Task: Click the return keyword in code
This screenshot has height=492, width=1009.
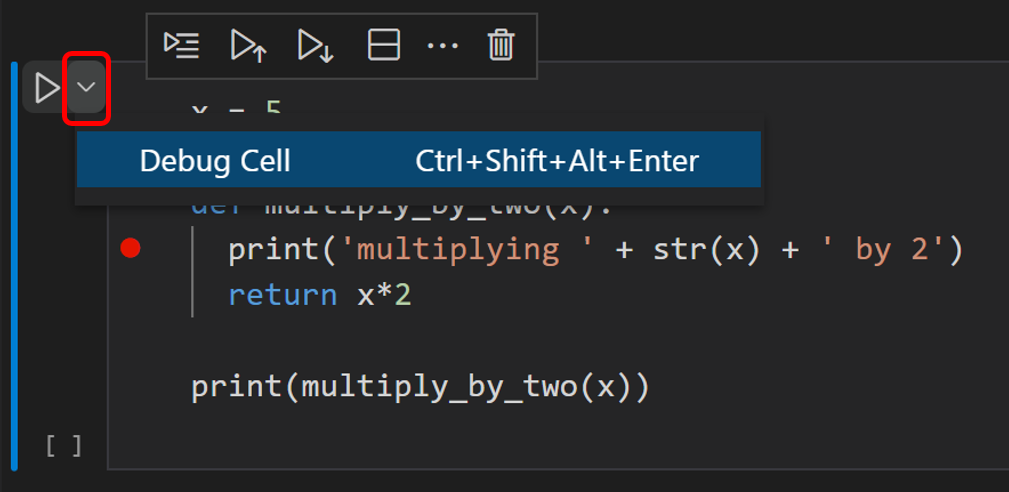Action: point(282,296)
